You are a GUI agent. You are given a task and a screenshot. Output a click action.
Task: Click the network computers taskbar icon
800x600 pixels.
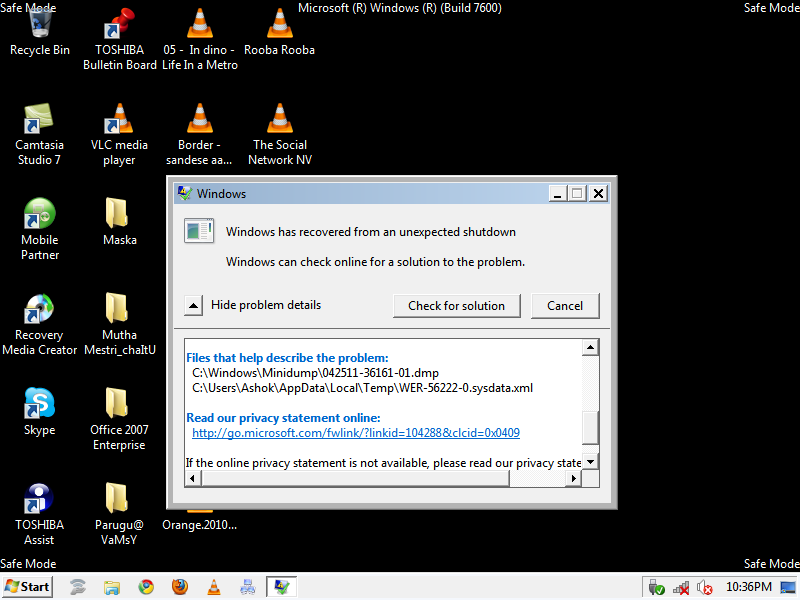click(247, 587)
